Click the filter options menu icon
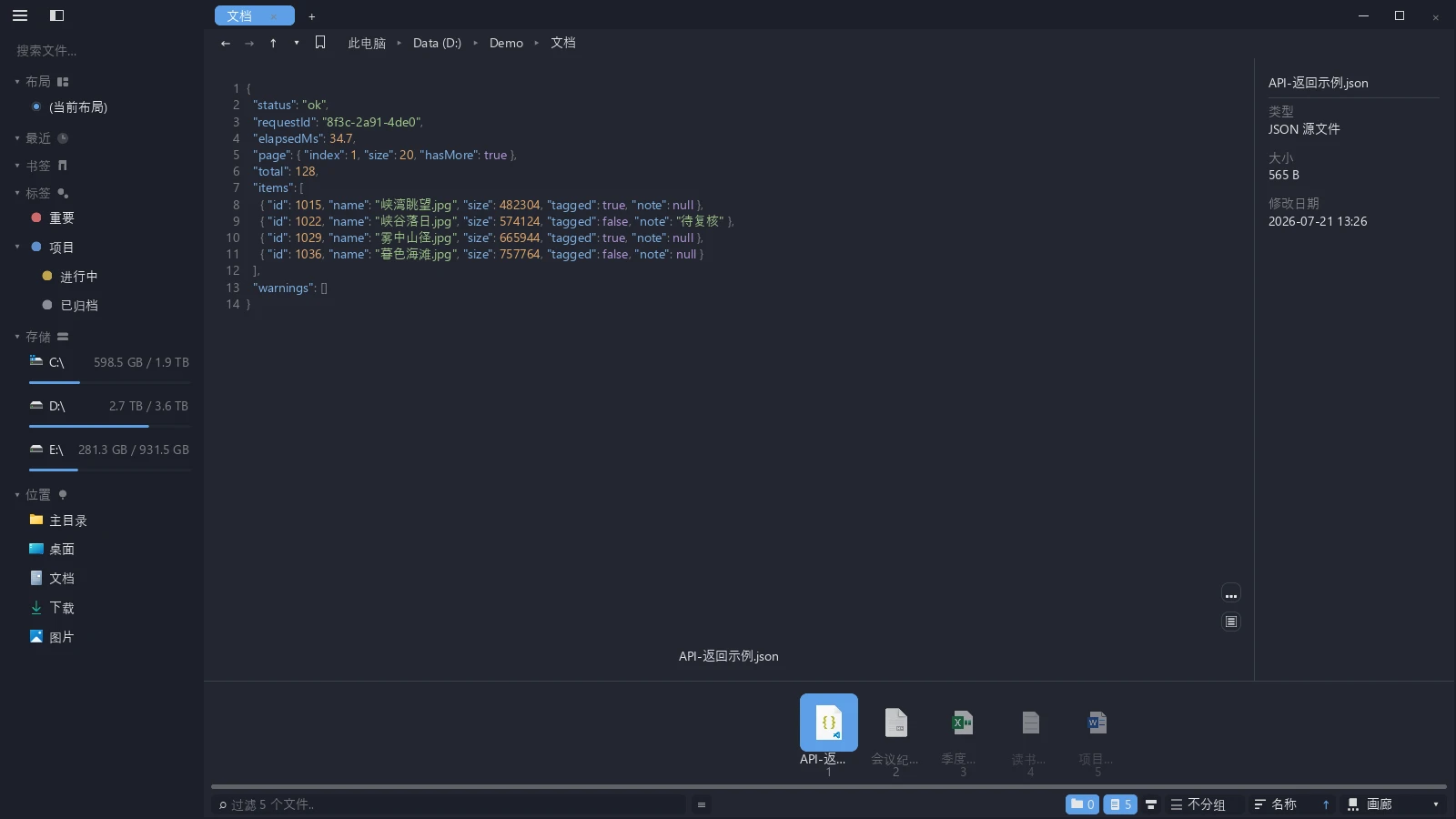The image size is (1456, 819). tap(701, 804)
